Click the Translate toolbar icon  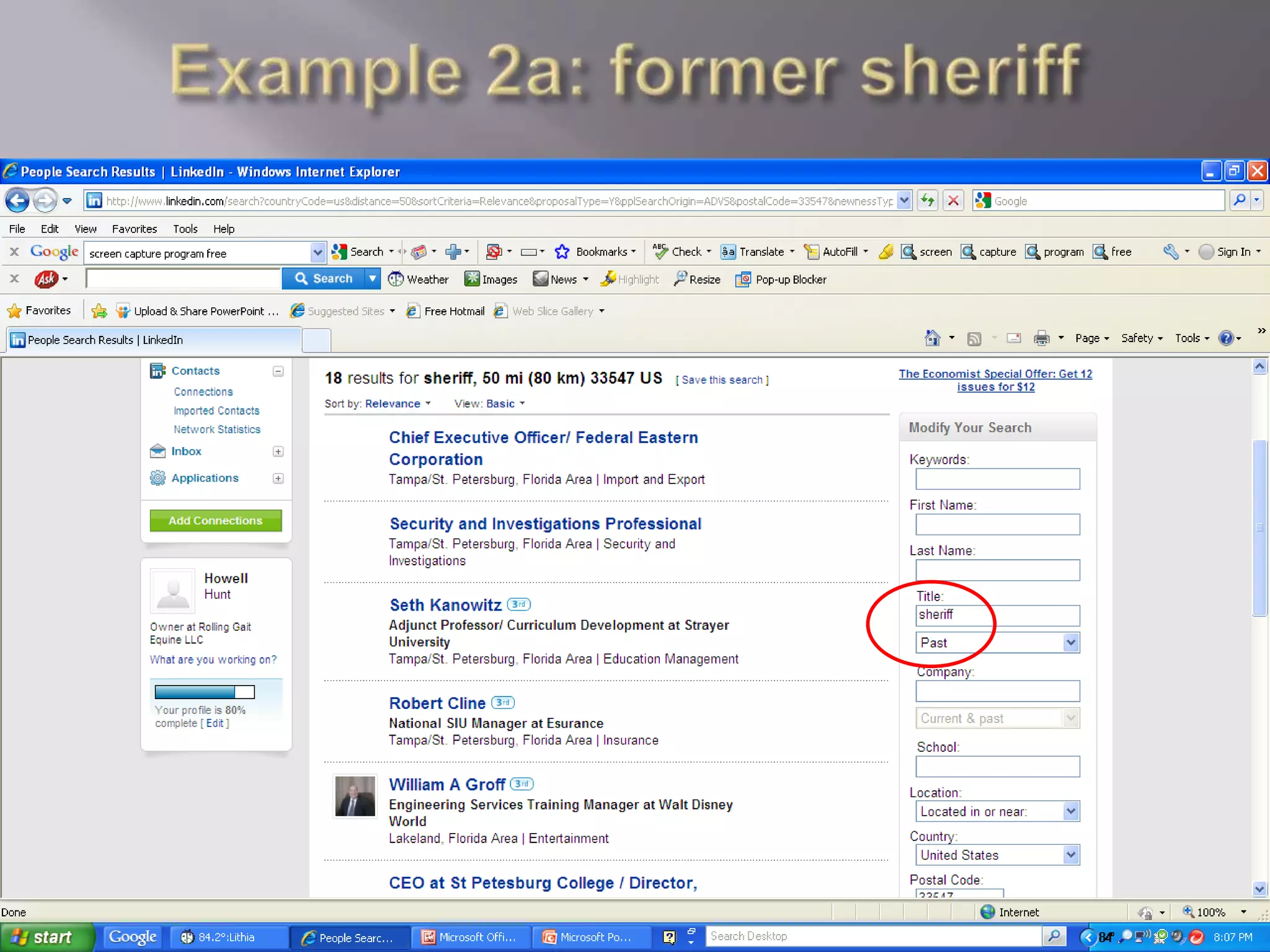pyautogui.click(x=728, y=252)
